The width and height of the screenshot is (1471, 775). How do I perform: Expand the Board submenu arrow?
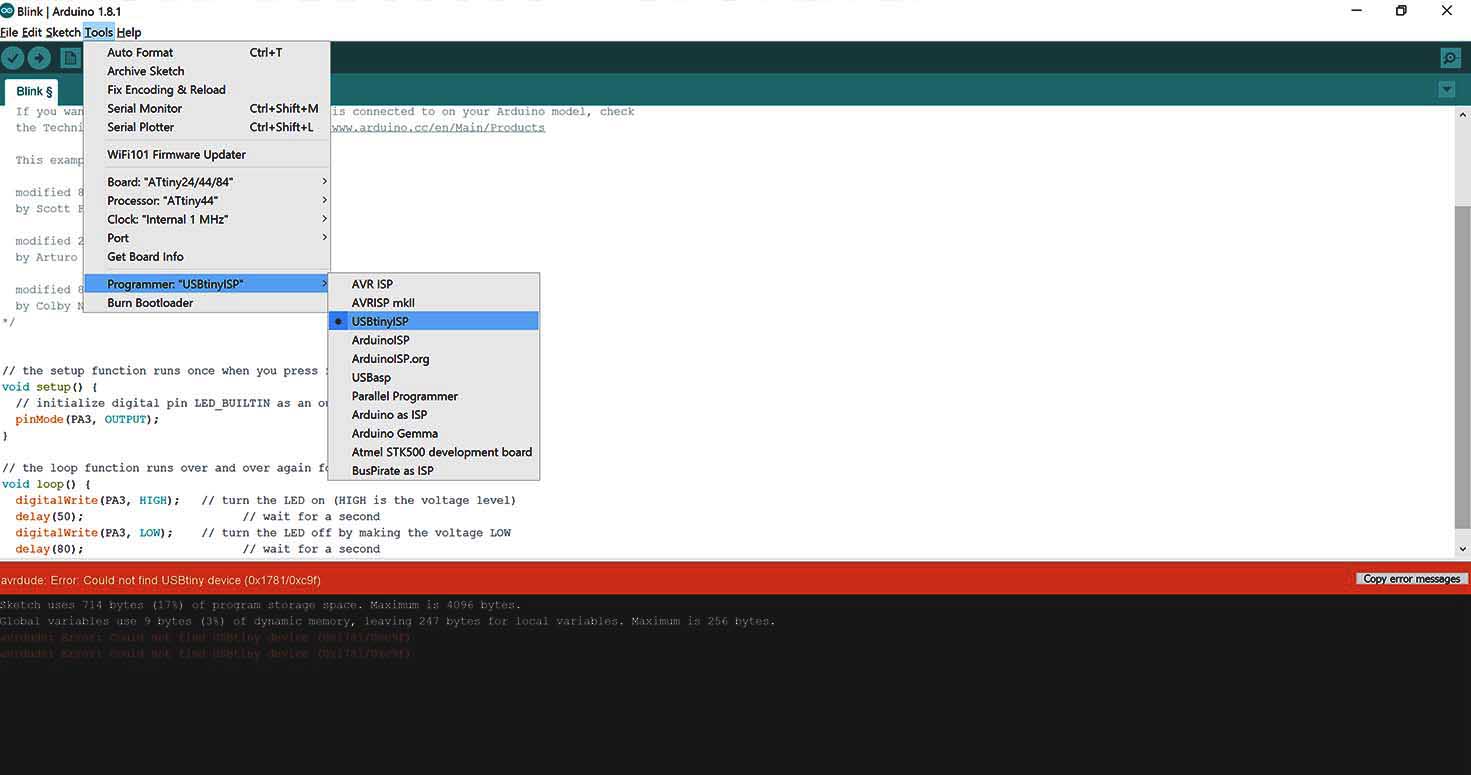324,181
